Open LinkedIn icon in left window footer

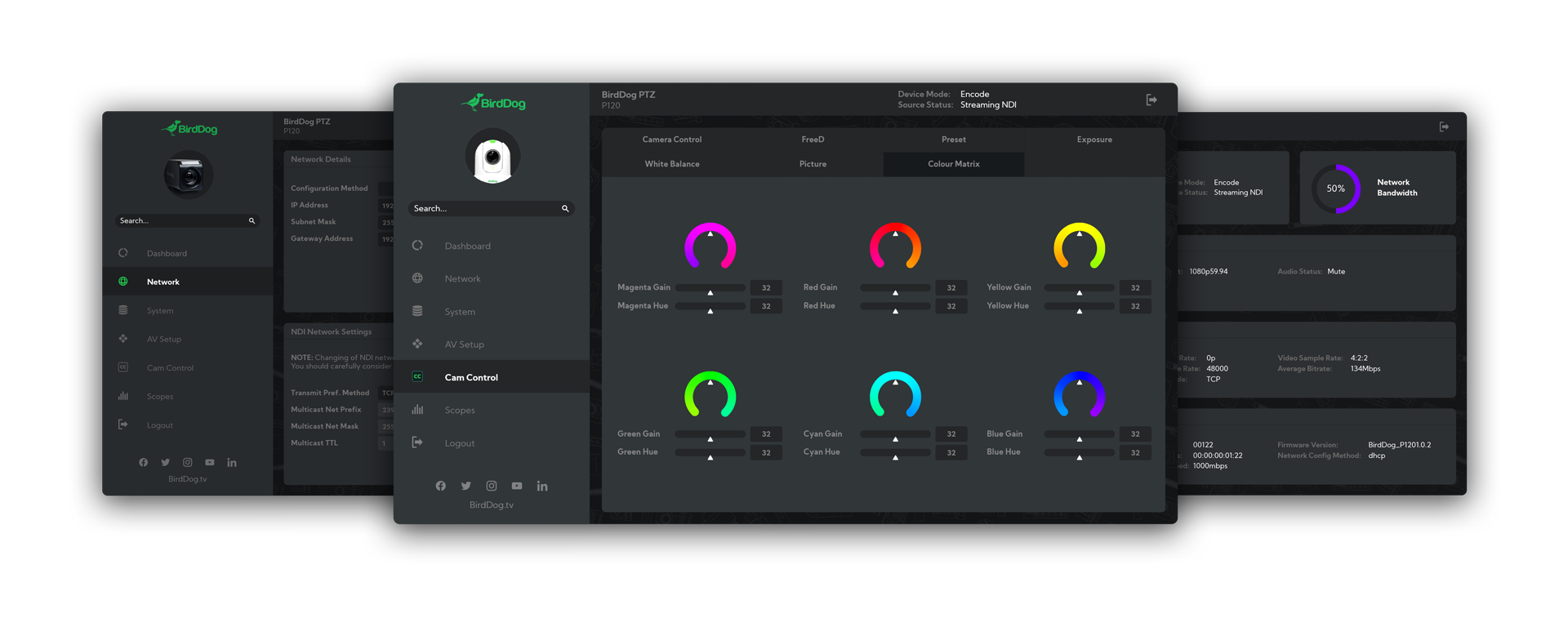232,462
